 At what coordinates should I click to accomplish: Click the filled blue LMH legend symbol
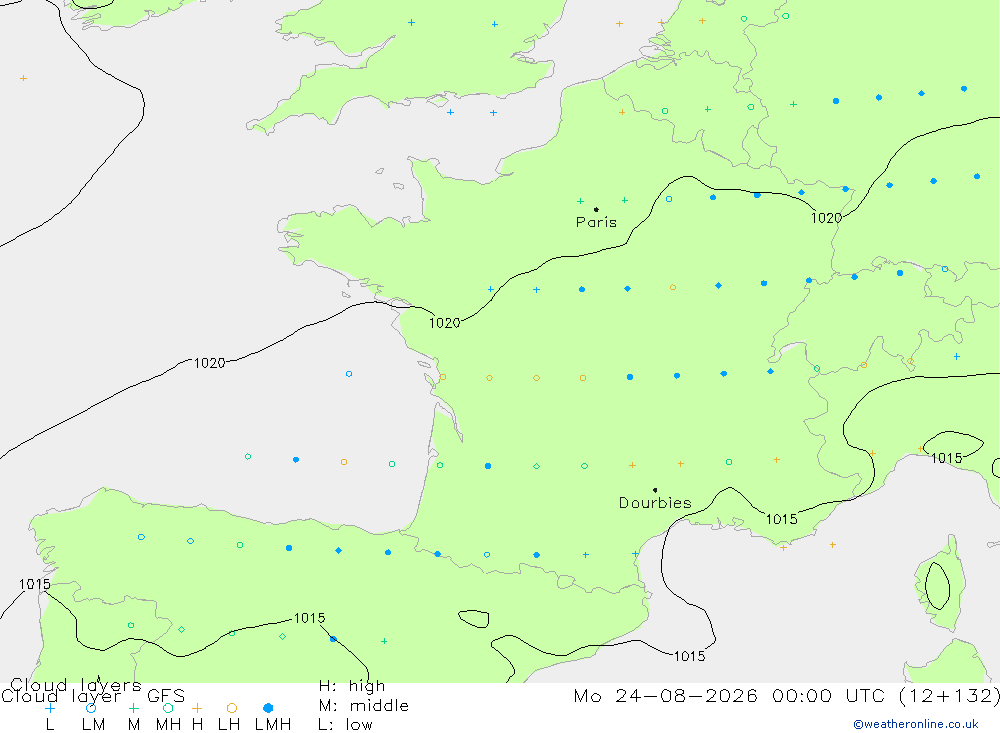(268, 708)
